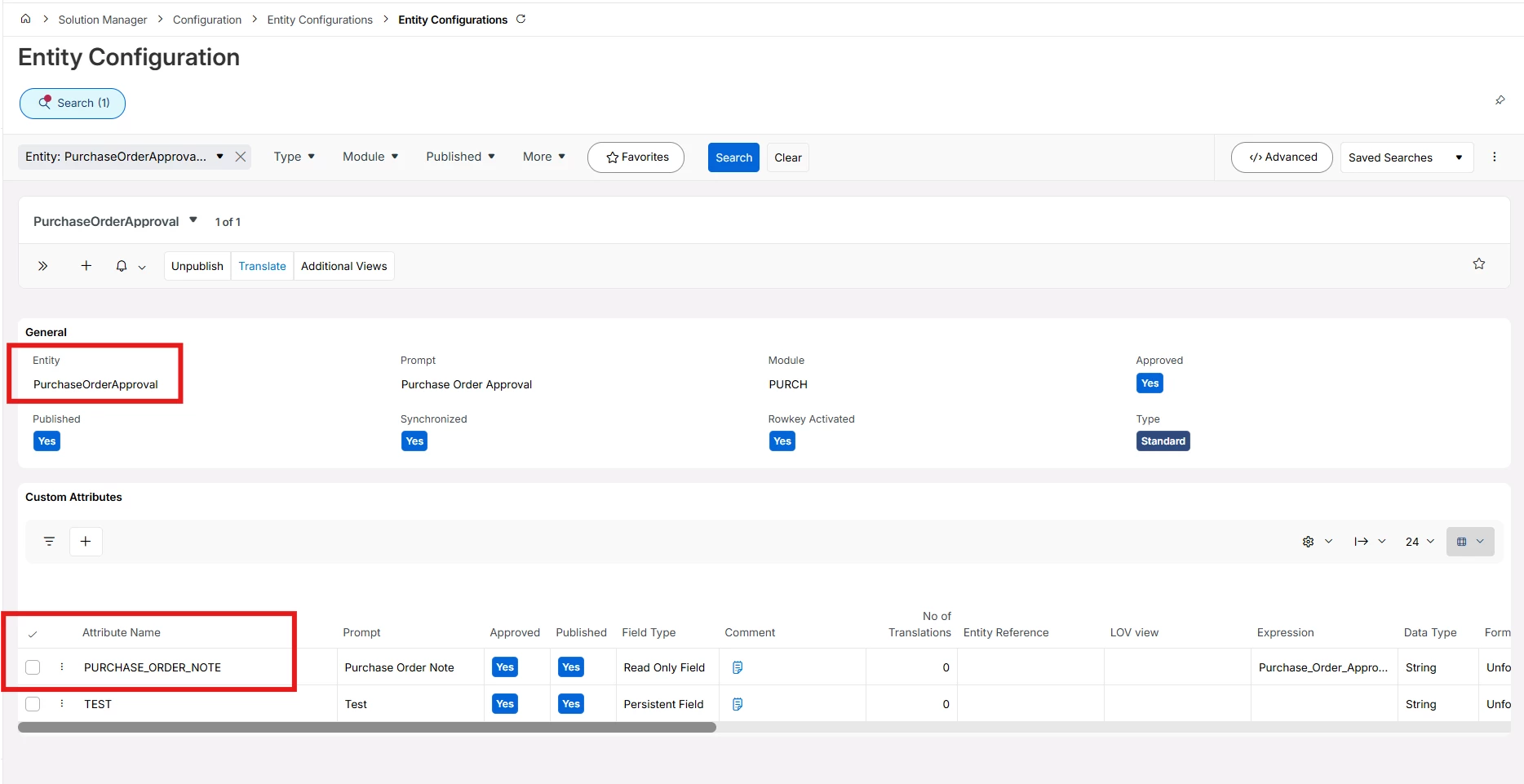Click the refresh icon beside Entity Configurations
This screenshot has height=784, width=1524.
[x=521, y=19]
